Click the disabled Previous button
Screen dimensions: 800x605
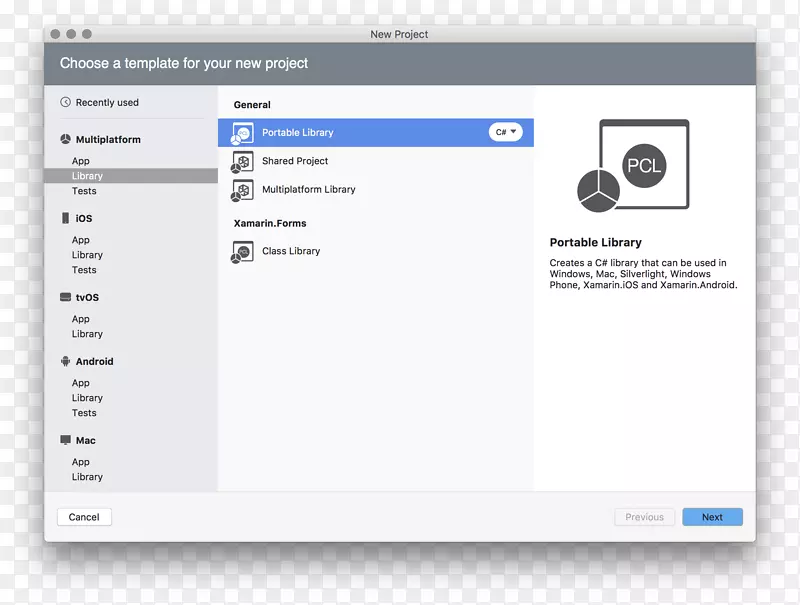[x=644, y=517]
